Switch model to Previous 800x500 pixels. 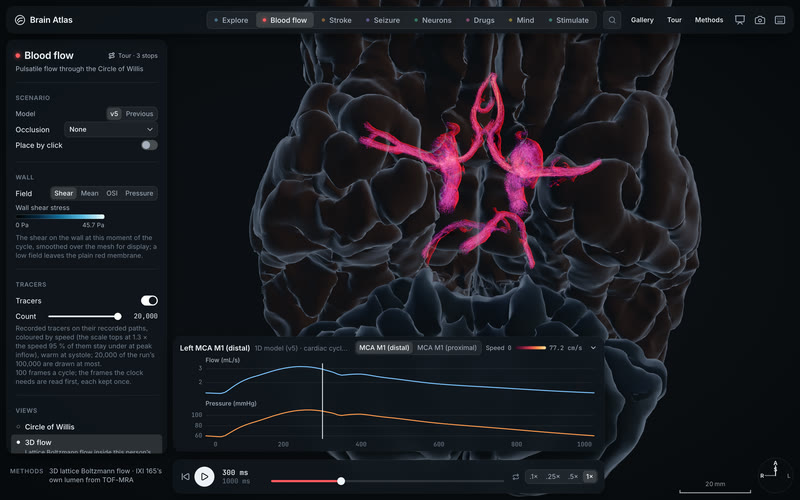click(x=139, y=114)
